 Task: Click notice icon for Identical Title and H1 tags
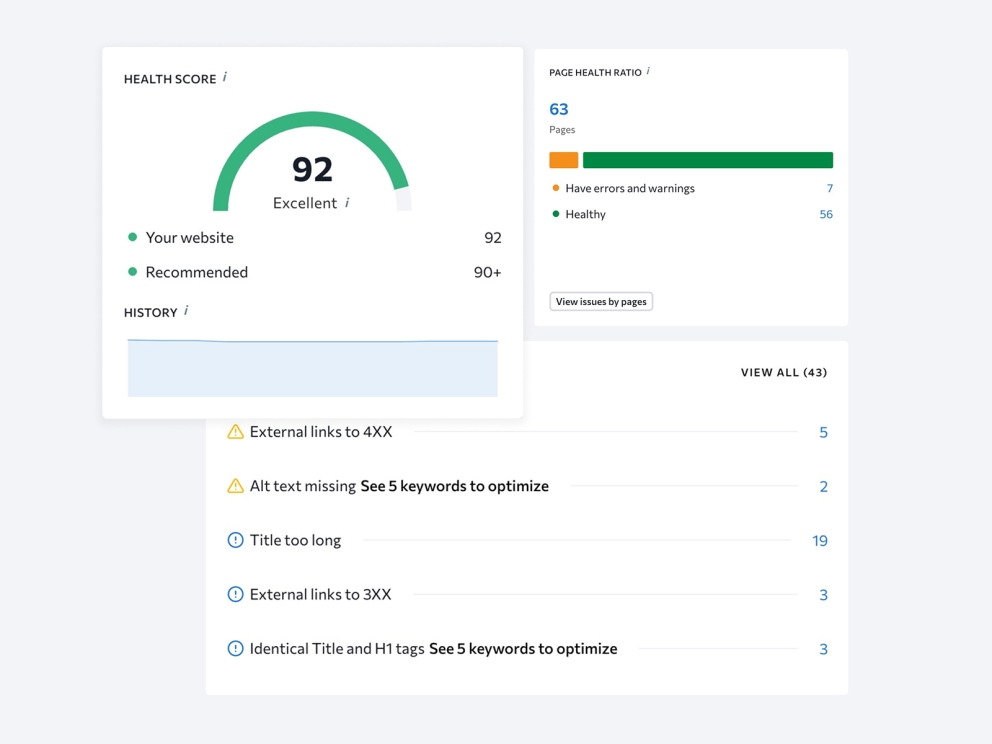point(235,648)
